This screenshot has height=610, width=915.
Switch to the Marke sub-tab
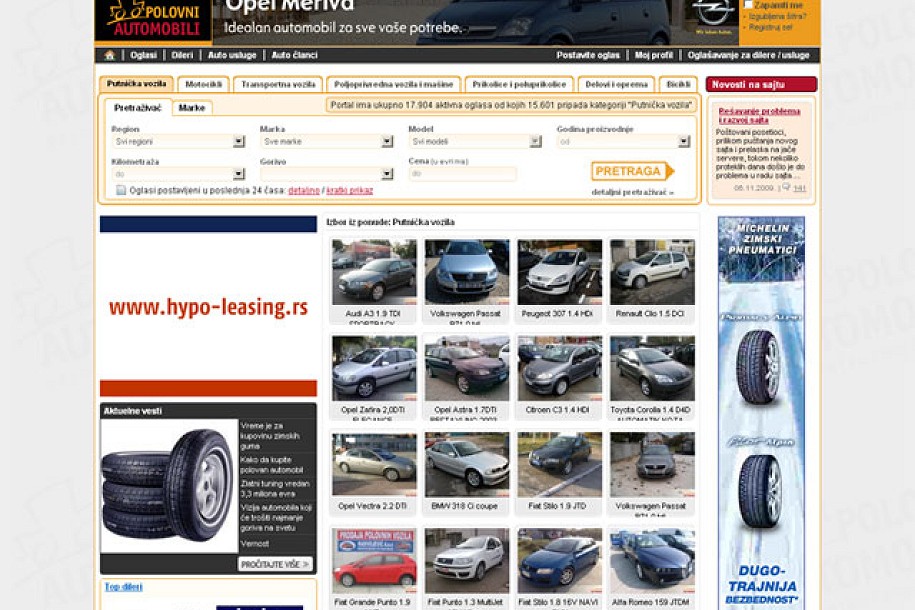click(192, 108)
